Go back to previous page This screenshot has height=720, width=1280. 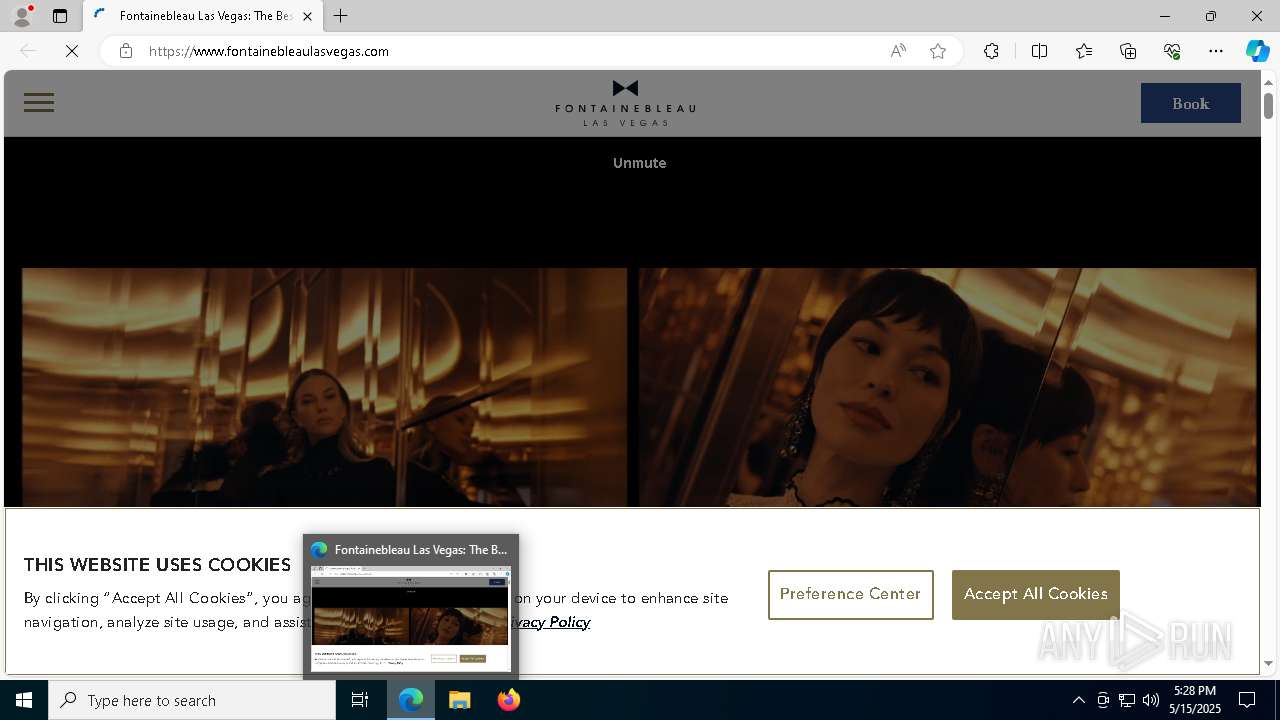coord(28,51)
